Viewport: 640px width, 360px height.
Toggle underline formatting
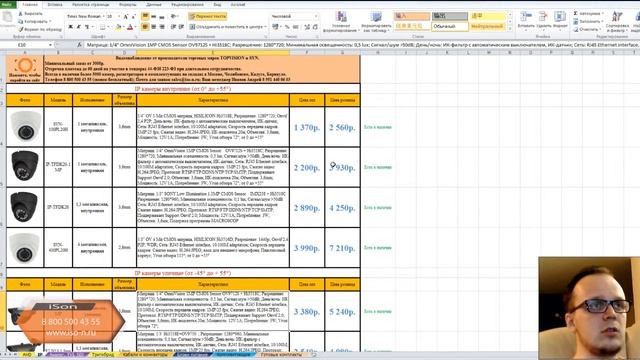(87, 27)
